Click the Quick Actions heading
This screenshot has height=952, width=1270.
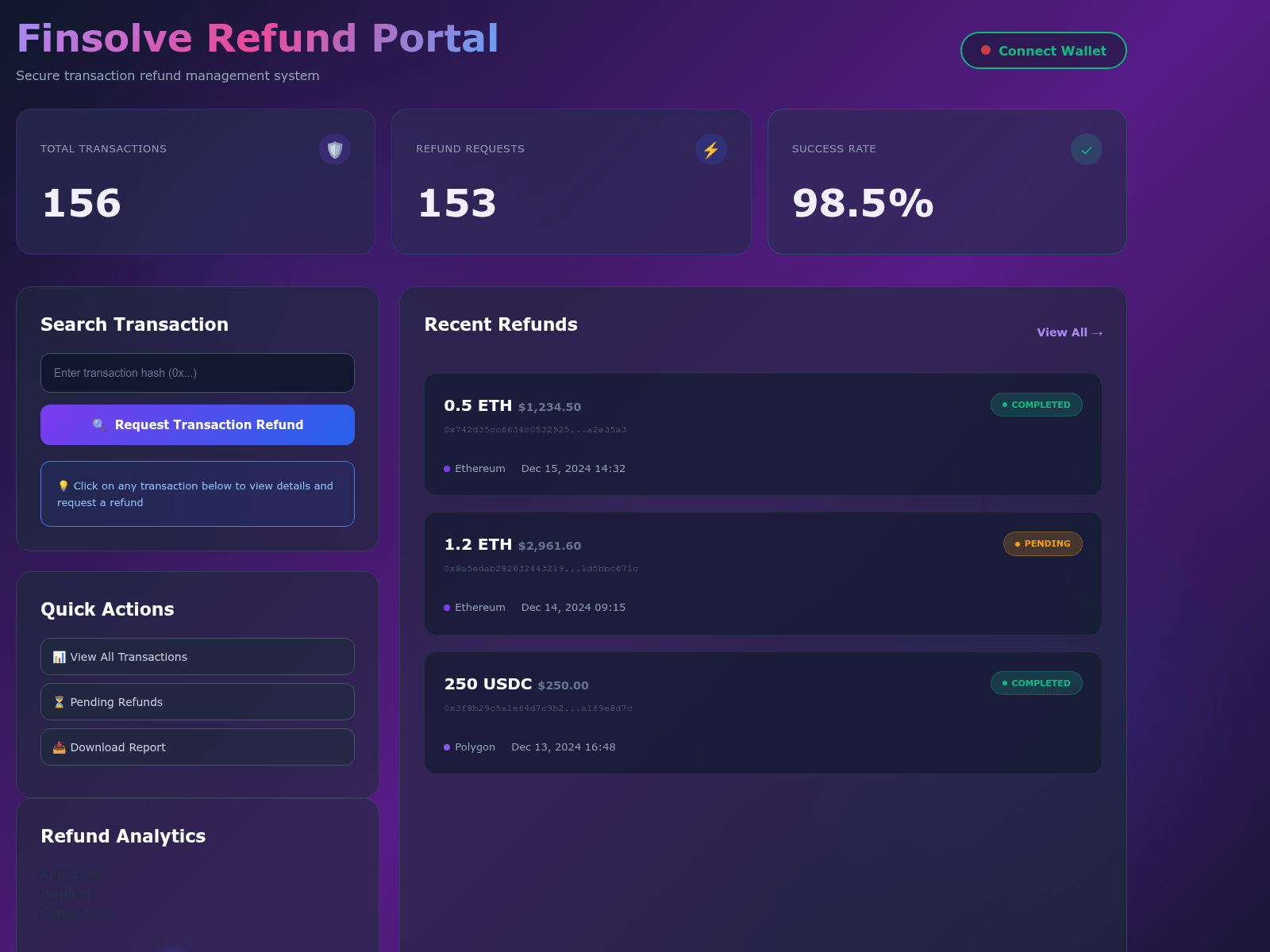tap(107, 609)
